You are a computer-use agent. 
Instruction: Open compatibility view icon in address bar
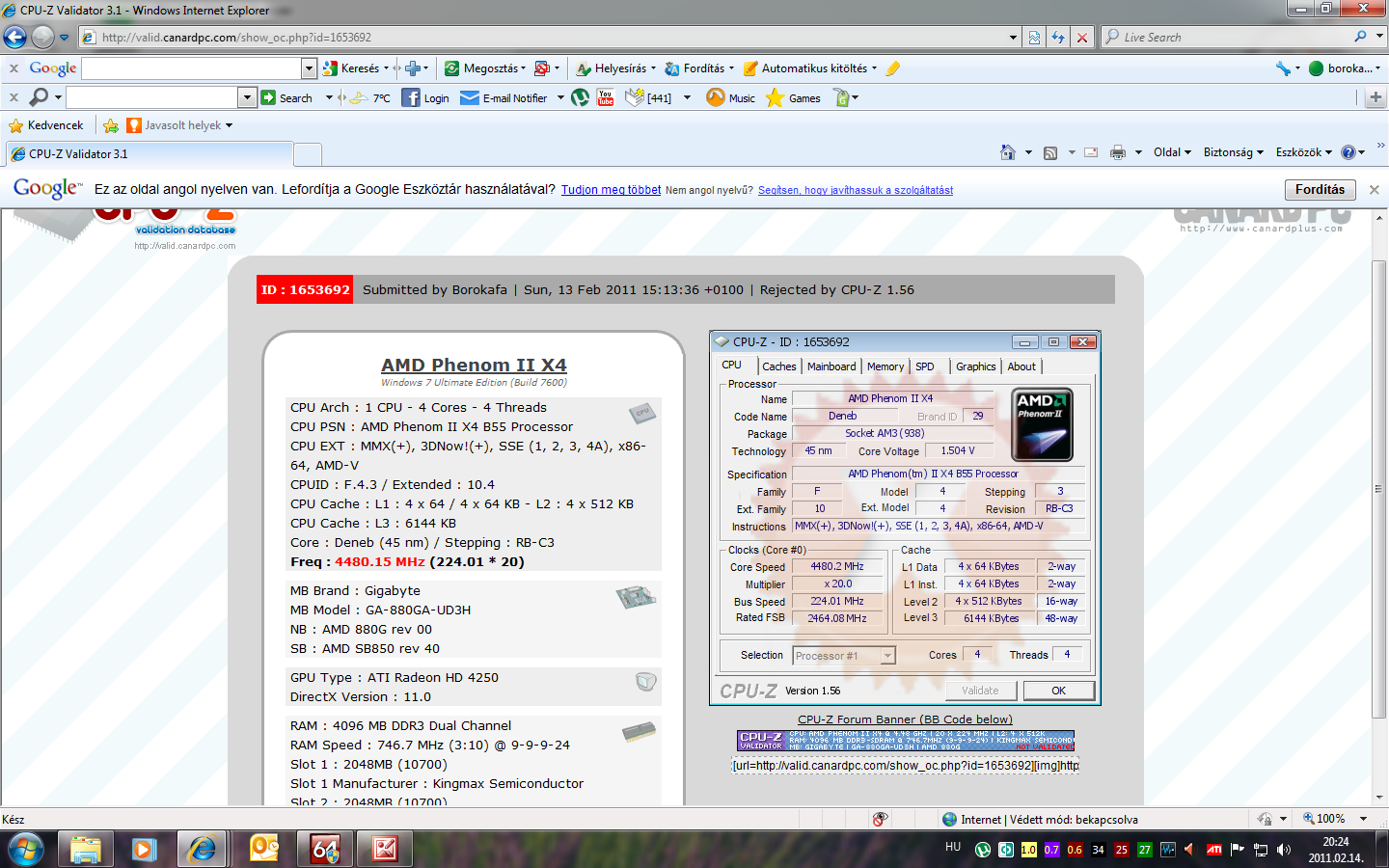coord(1034,38)
